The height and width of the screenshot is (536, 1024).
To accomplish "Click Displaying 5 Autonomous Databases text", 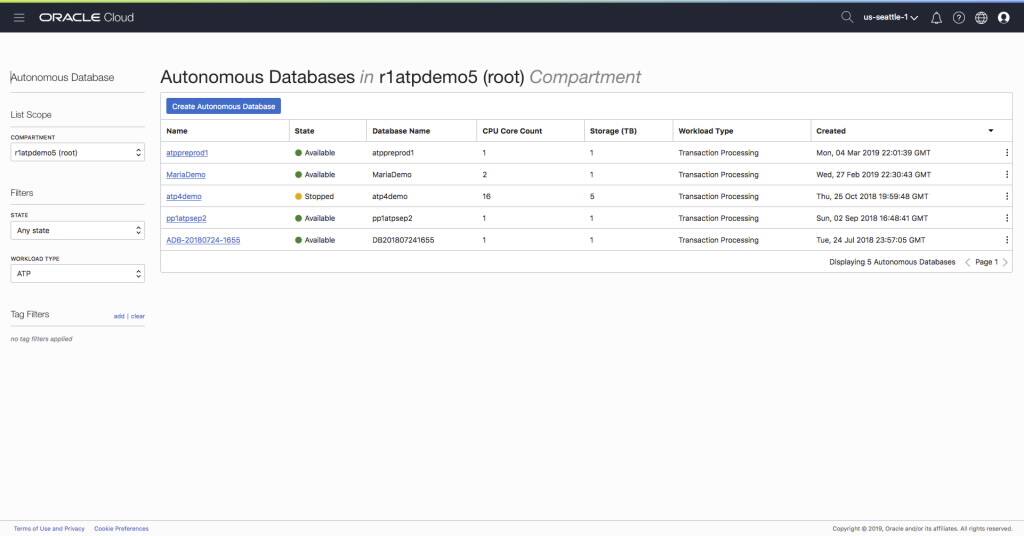I will pos(892,262).
